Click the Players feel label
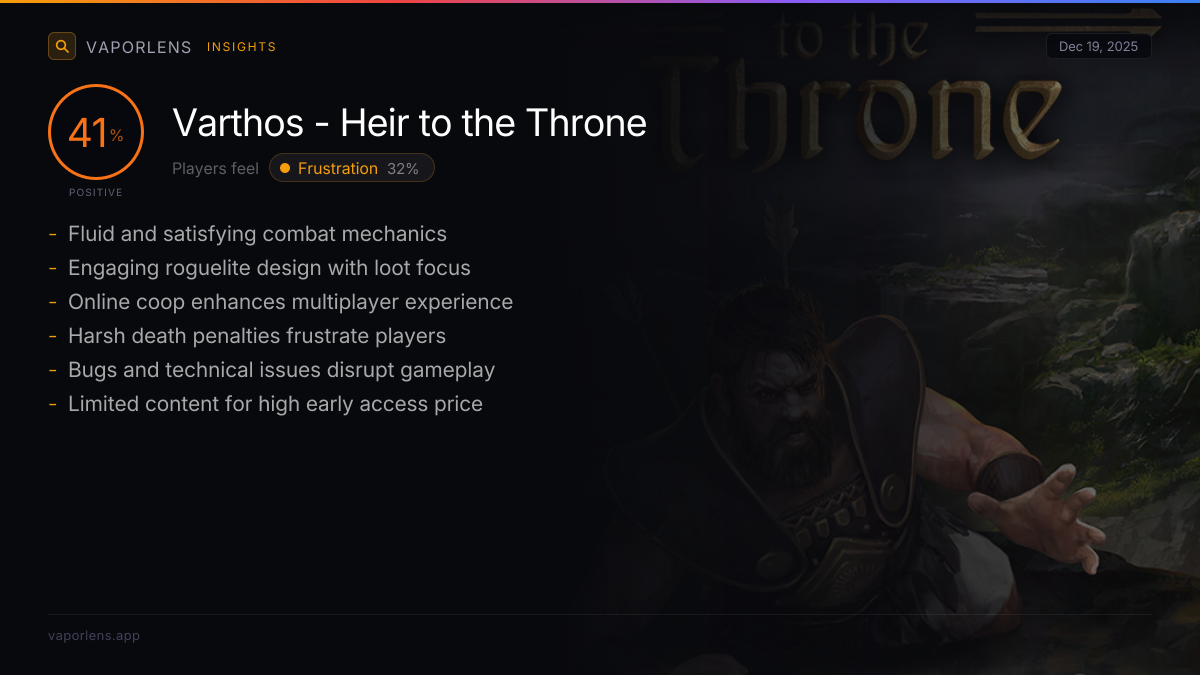 [215, 168]
